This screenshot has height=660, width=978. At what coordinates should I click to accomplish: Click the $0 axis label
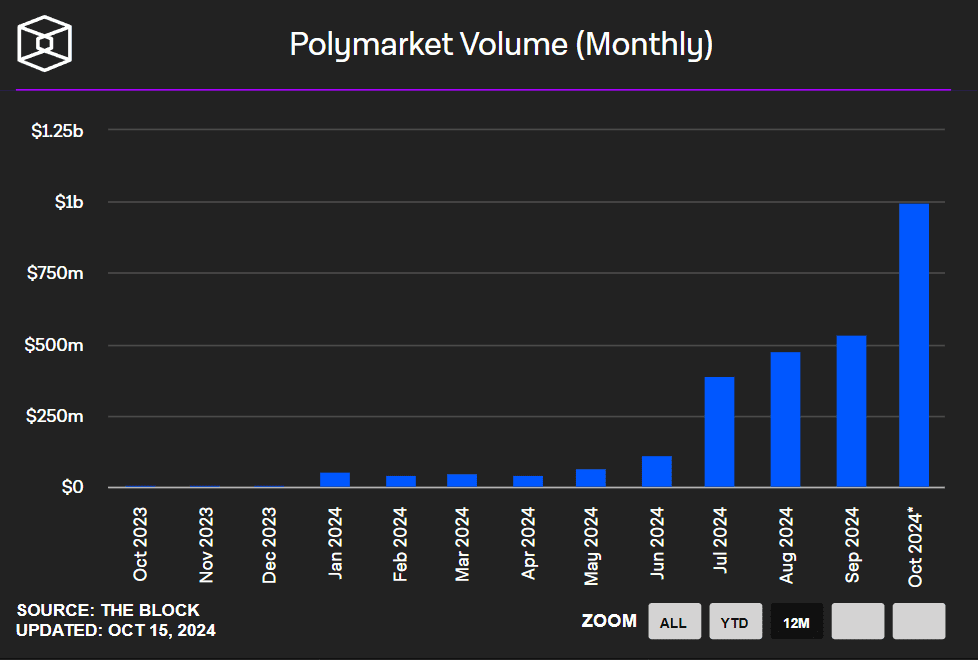(x=72, y=487)
